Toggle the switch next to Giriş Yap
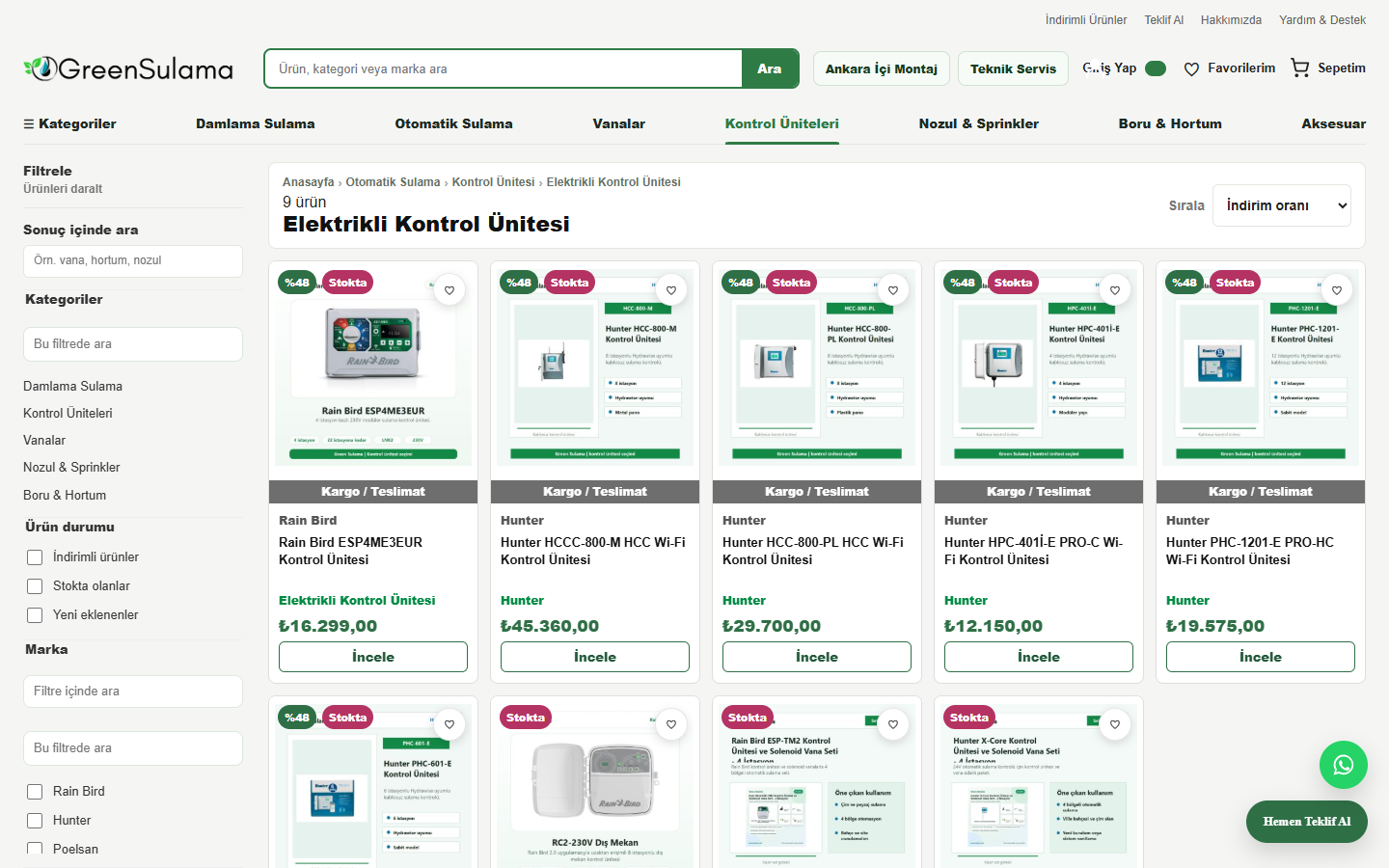 [x=1156, y=68]
